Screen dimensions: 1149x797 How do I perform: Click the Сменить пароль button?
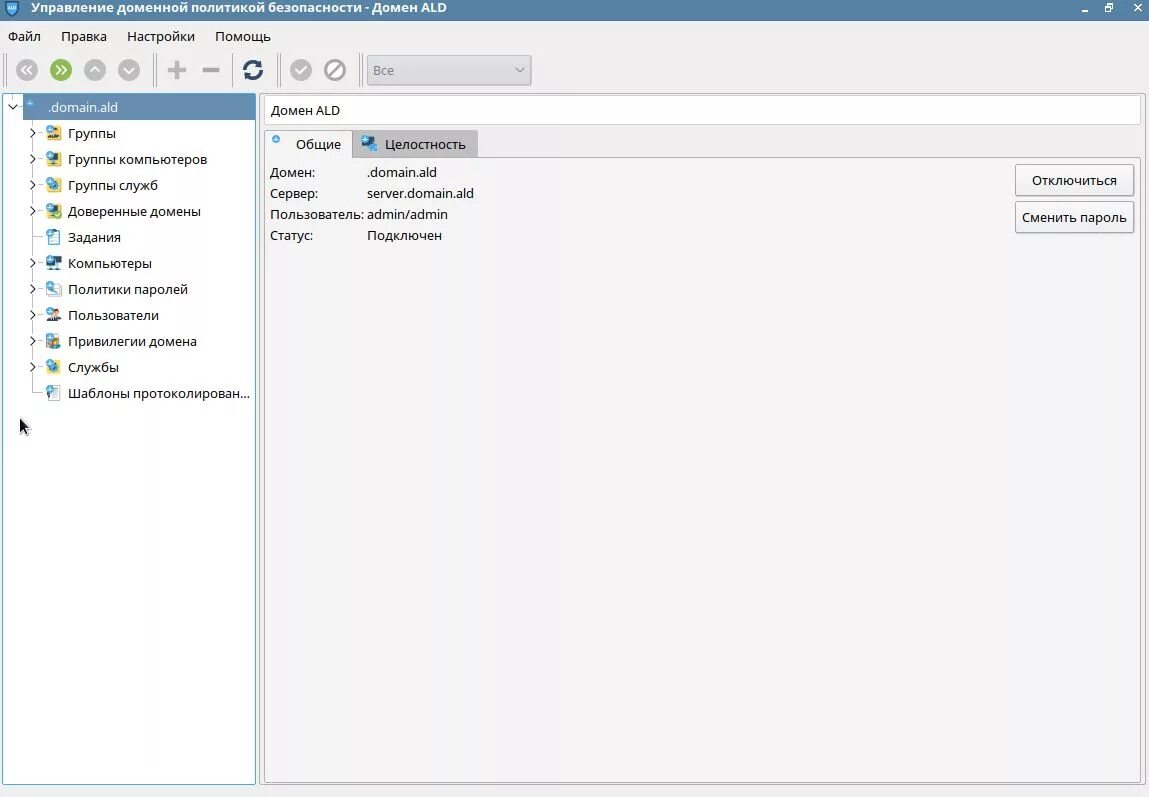coord(1074,218)
